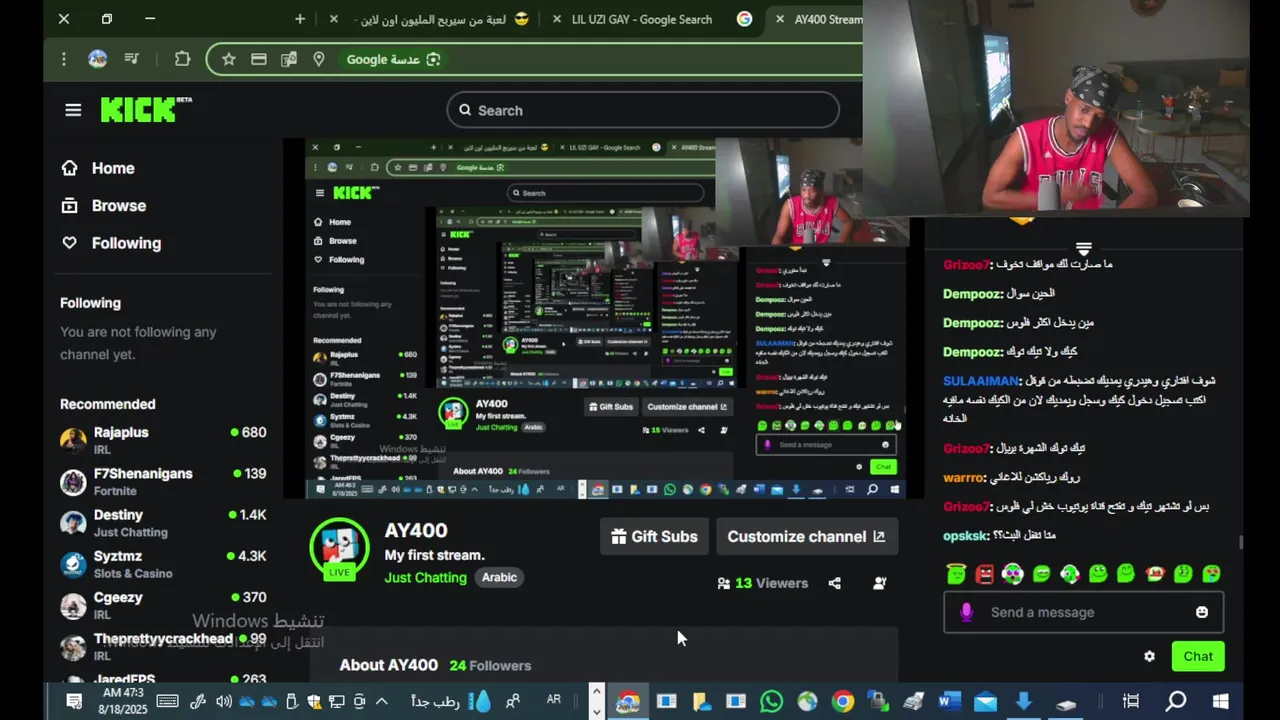The height and width of the screenshot is (720, 1280).
Task: Click the green Chat button
Action: click(1198, 656)
